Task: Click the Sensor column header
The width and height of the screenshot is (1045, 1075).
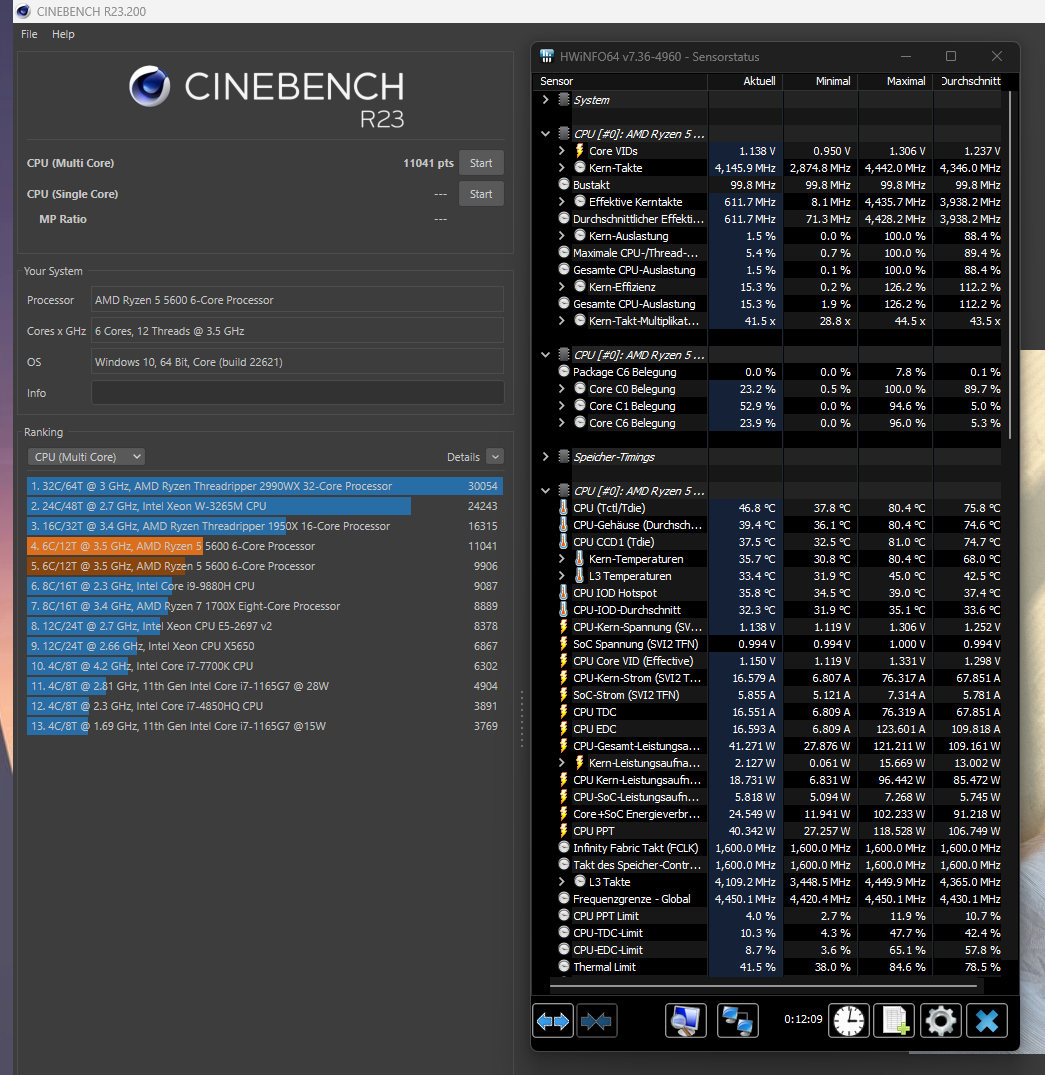Action: click(621, 81)
